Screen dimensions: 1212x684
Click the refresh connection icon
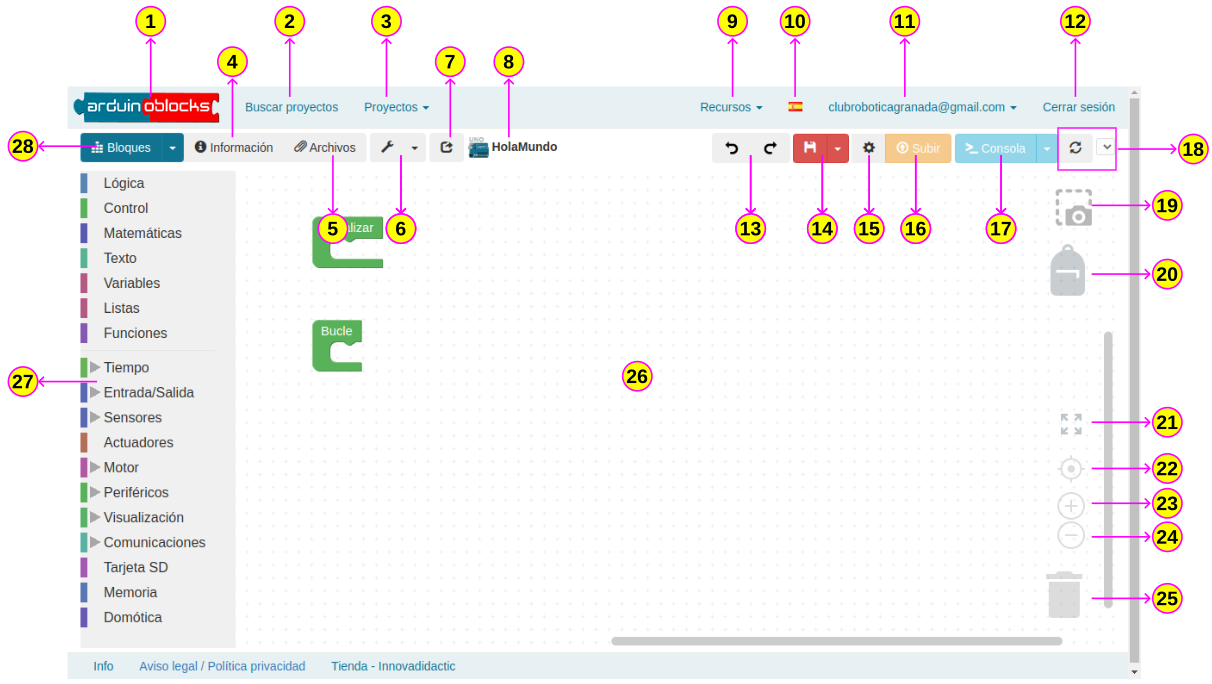point(1075,148)
